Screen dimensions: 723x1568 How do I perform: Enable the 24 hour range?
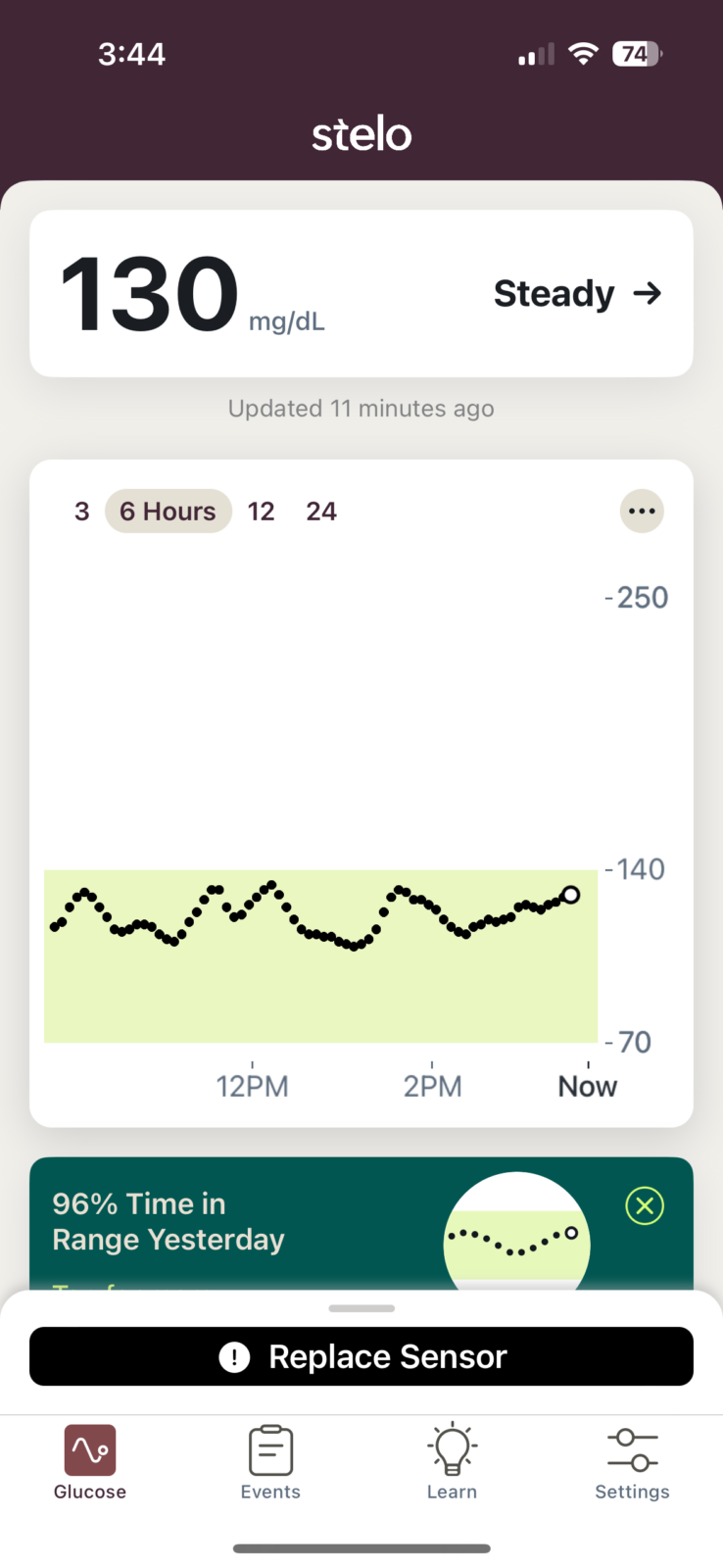point(321,511)
